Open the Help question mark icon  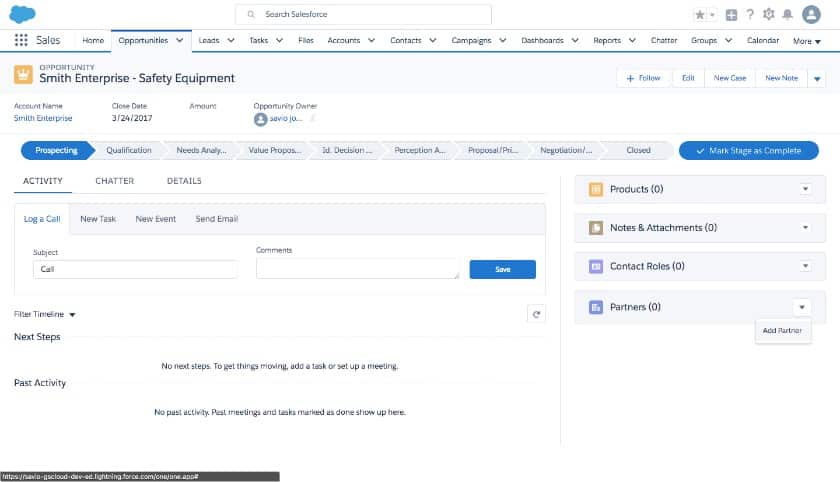(750, 14)
